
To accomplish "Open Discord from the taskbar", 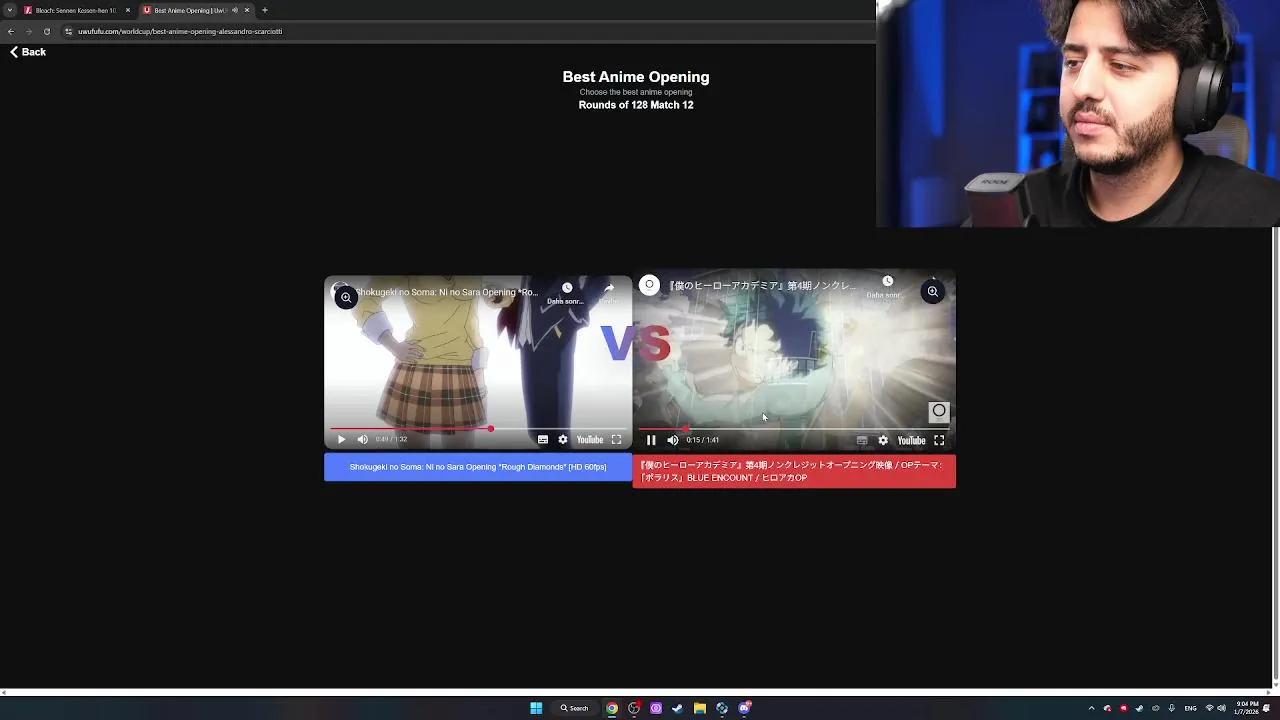I will point(745,708).
